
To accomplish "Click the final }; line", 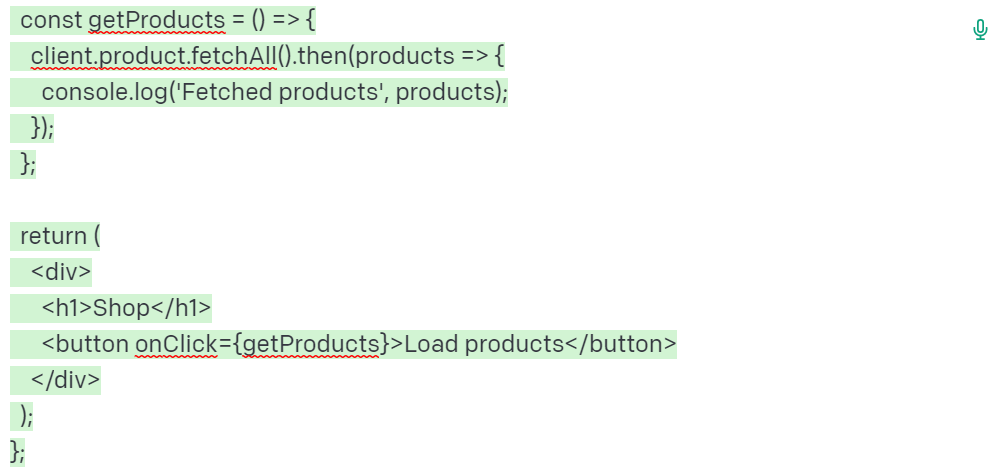I will pos(18,453).
